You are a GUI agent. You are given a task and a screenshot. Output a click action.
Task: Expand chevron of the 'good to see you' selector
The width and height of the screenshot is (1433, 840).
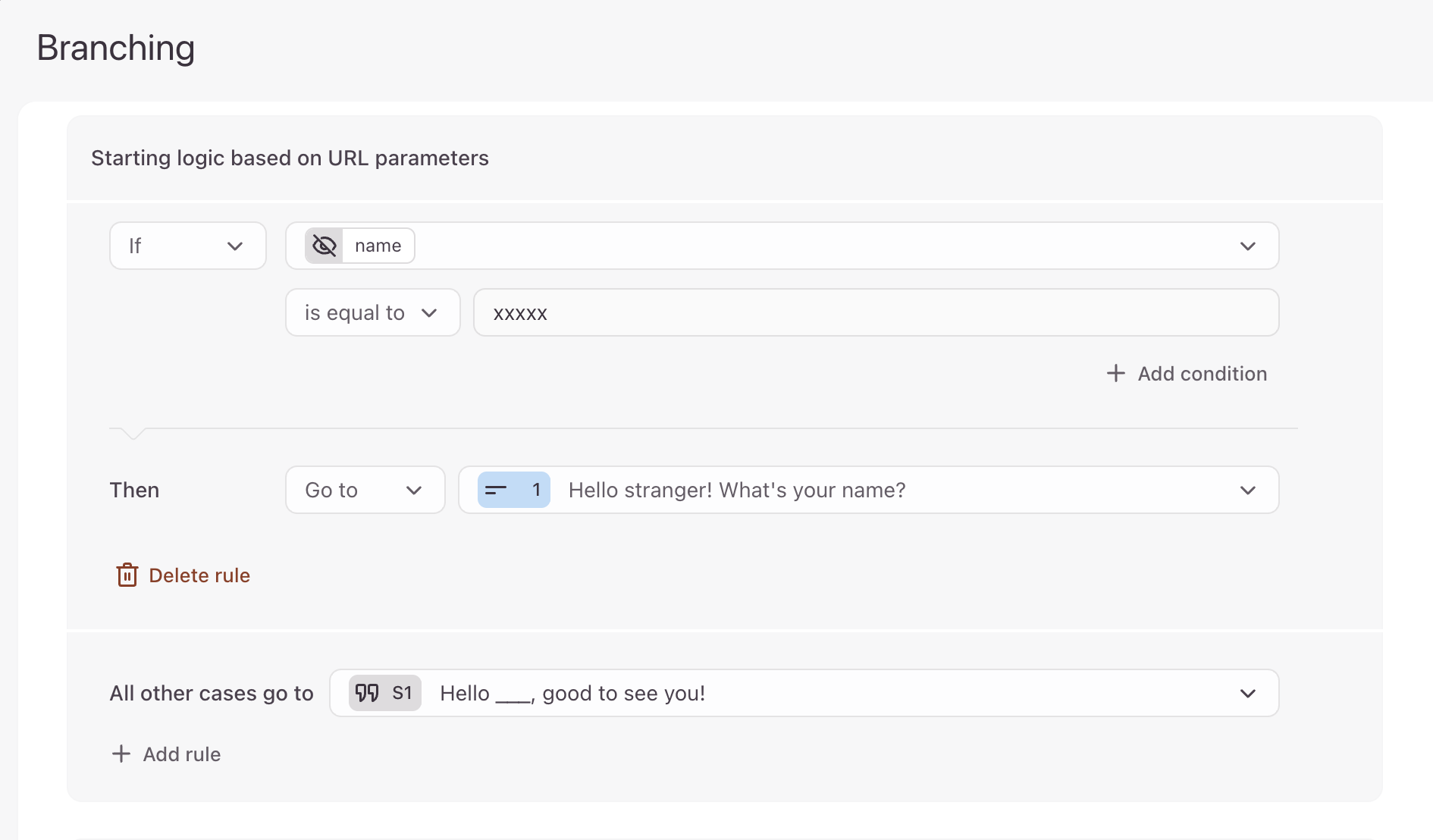(1247, 693)
